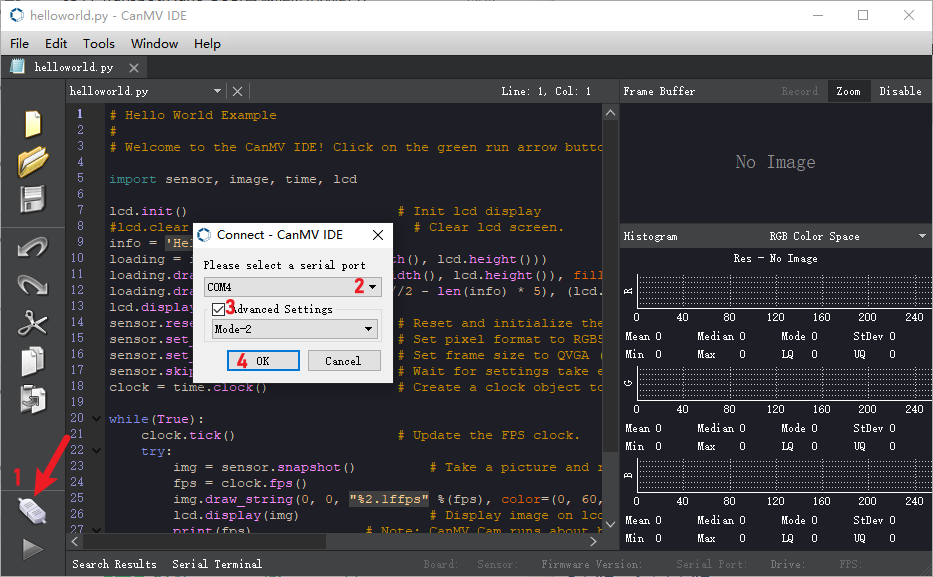Close document via X beside file dropdown
Image resolution: width=933 pixels, height=577 pixels.
coord(237,91)
